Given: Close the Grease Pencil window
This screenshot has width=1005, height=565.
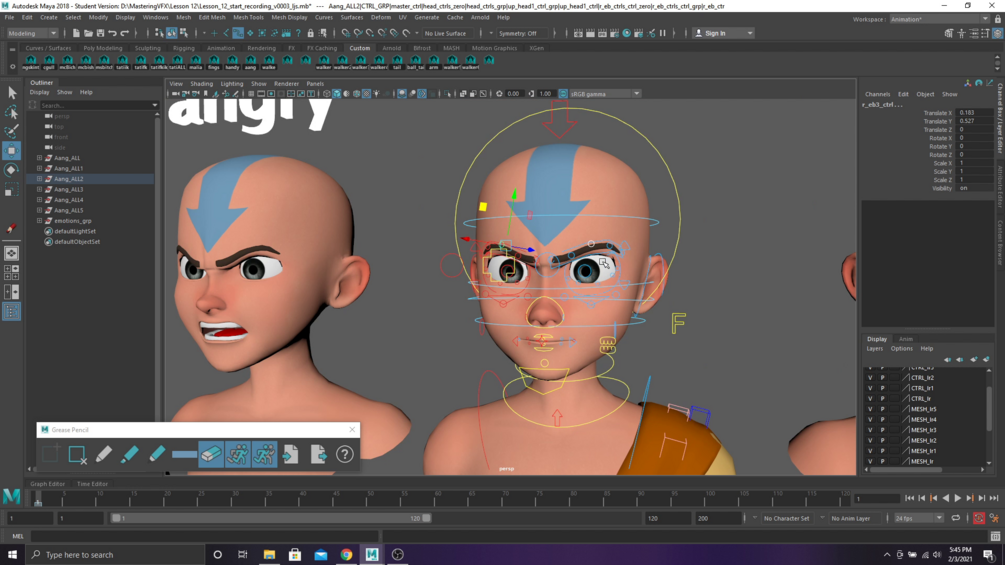Looking at the screenshot, I should 352,429.
